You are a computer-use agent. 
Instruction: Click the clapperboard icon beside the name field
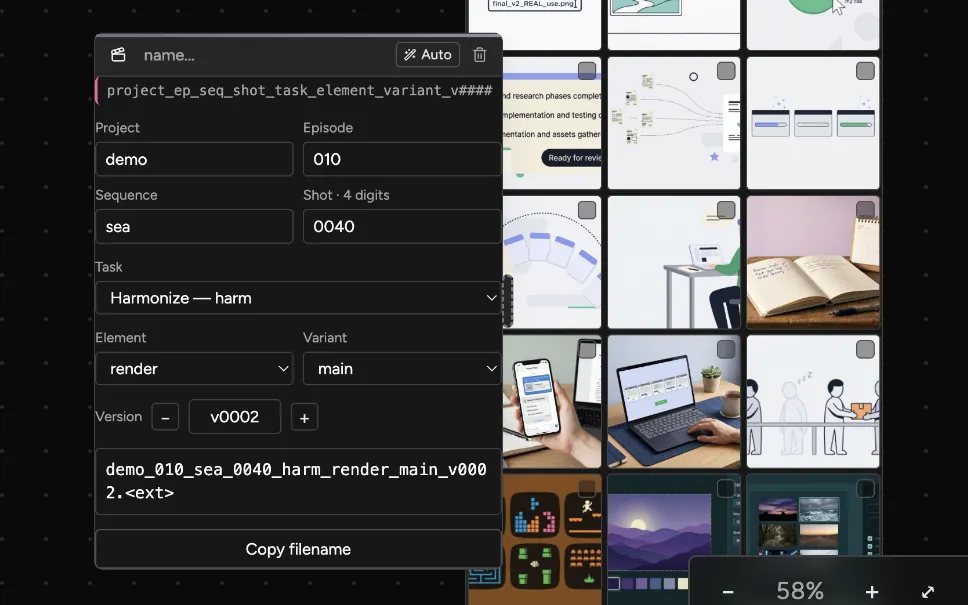118,55
